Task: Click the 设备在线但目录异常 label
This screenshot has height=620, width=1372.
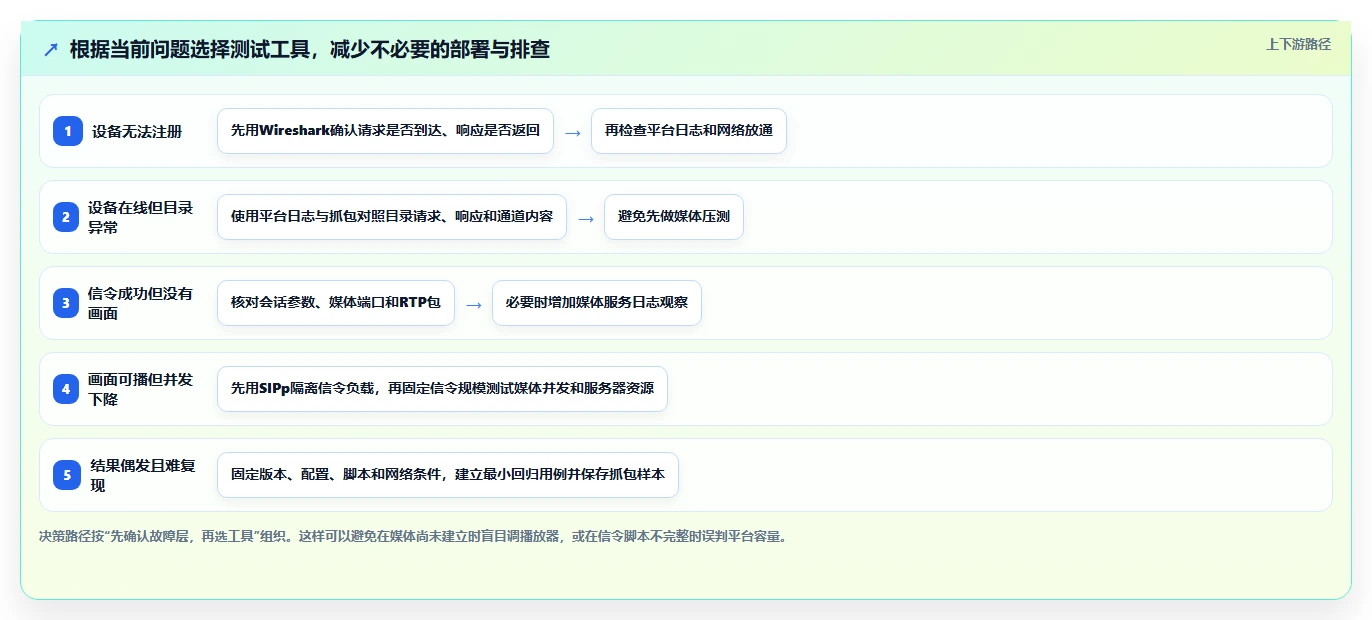Action: (141, 217)
